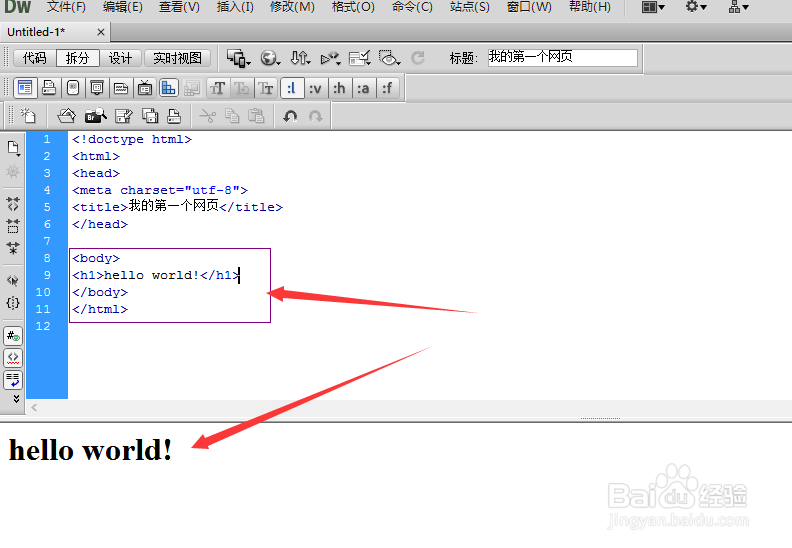Open the multiscreen preview dropdown
The width and height of the screenshot is (792, 548).
click(x=238, y=58)
